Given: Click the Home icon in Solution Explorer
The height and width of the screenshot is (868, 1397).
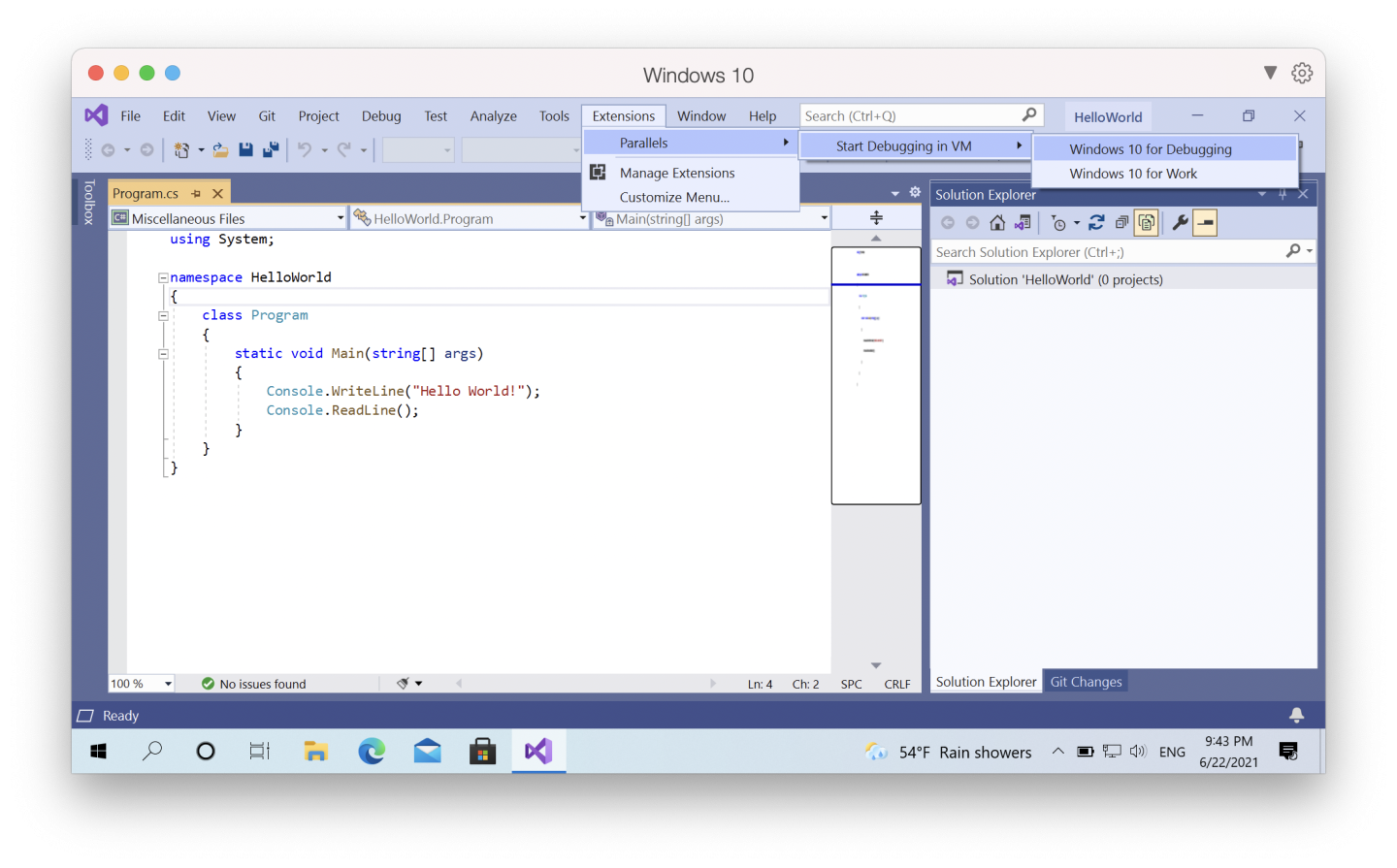Looking at the screenshot, I should [x=997, y=223].
